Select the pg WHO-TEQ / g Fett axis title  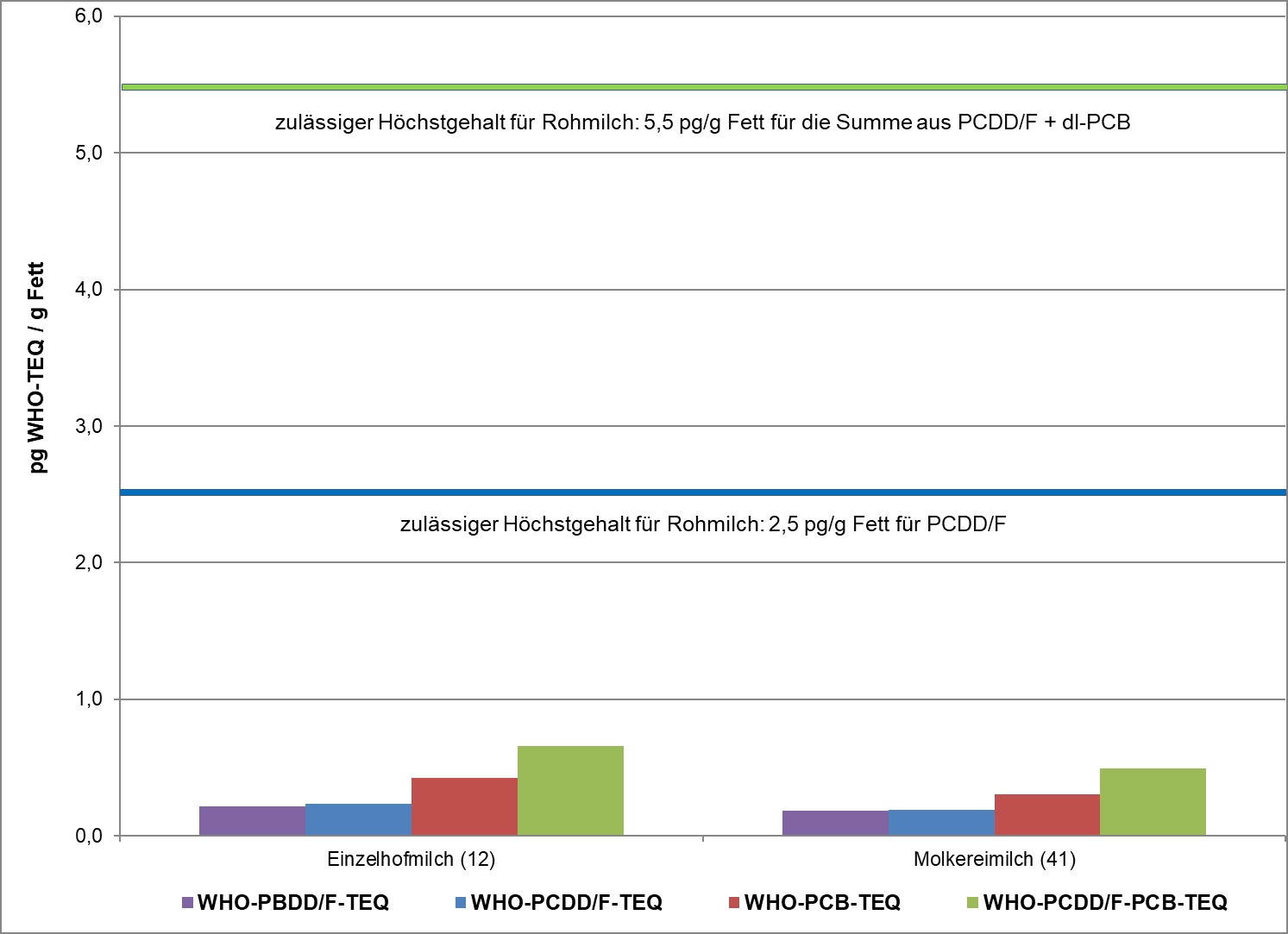point(36,367)
